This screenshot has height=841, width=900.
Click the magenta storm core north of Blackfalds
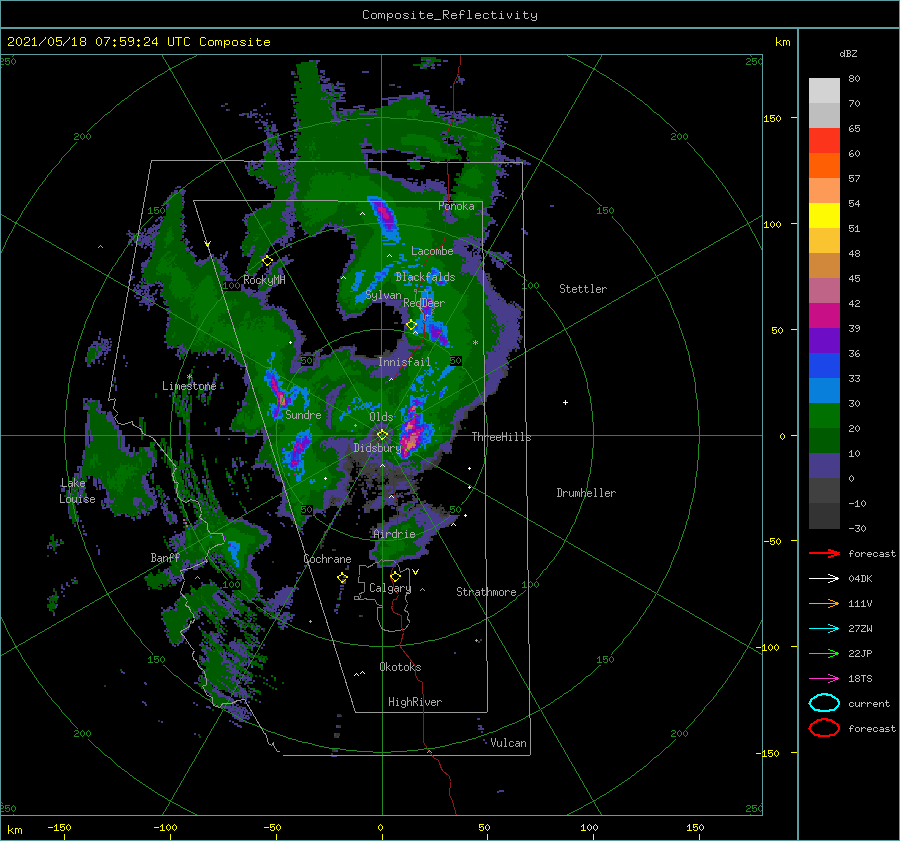coord(385,214)
